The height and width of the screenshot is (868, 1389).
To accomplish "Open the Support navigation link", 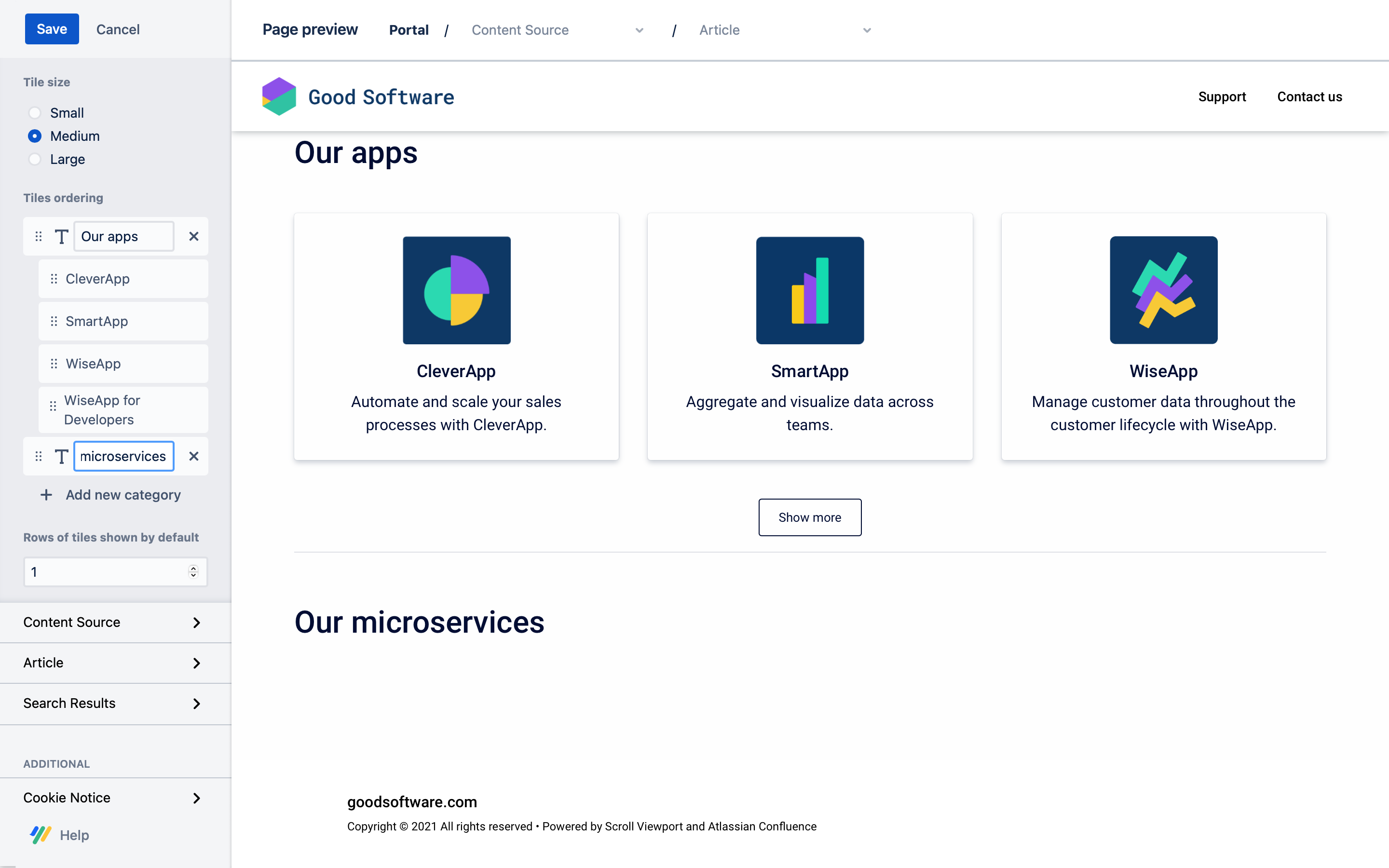I will (1221, 97).
